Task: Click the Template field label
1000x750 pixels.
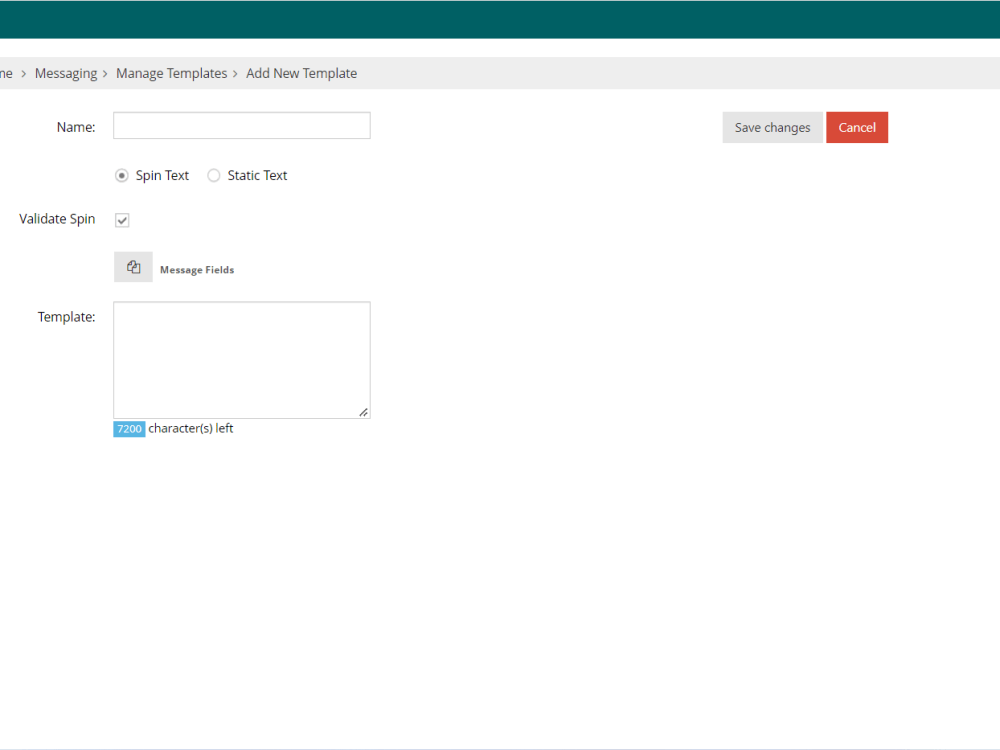Action: (66, 316)
